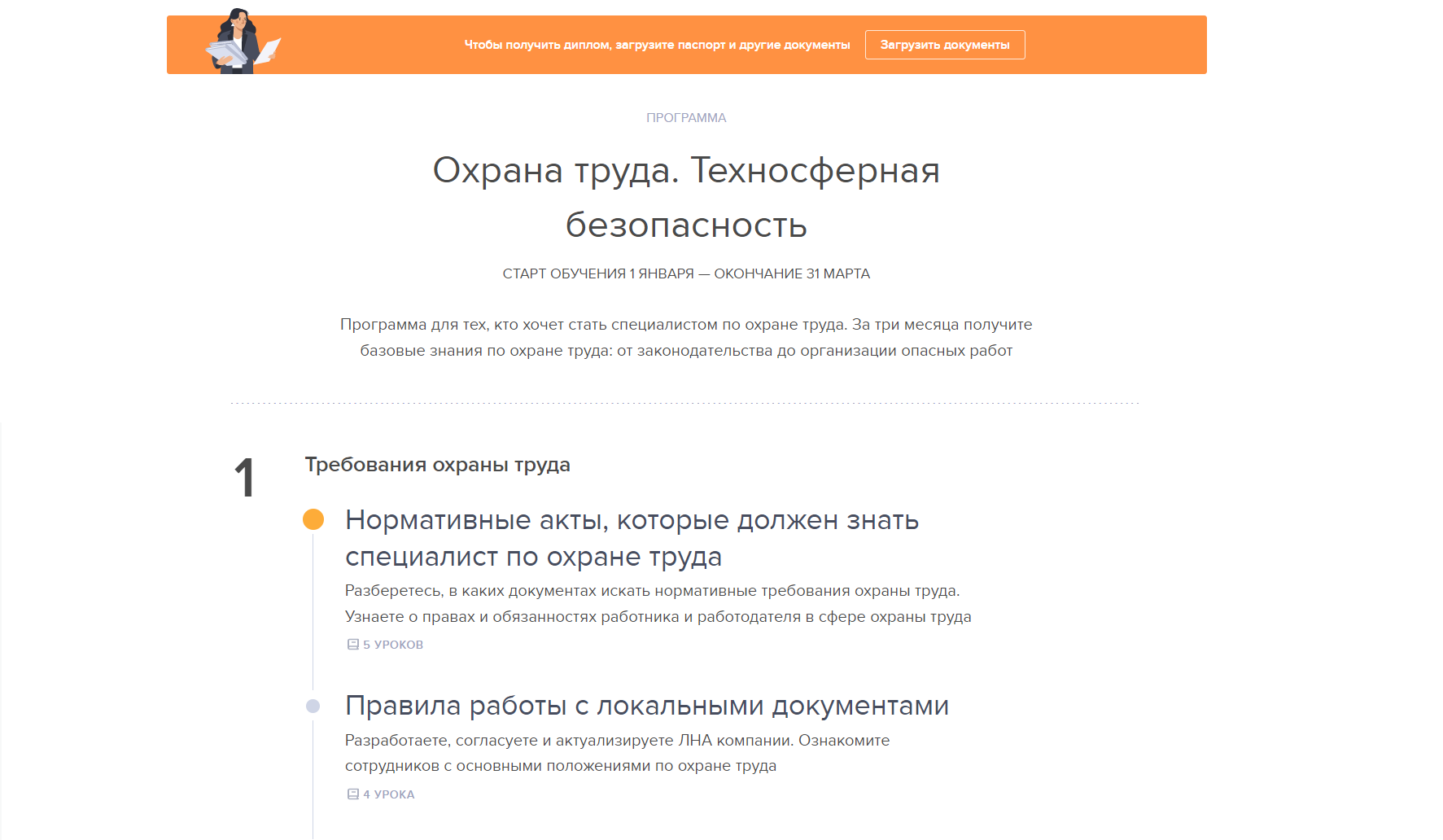Viewport: 1443px width, 840px height.
Task: Click the СТАРТ ОБУЧЕНИЯ 1 ЯНВАРЯ dates line
Action: [x=686, y=273]
